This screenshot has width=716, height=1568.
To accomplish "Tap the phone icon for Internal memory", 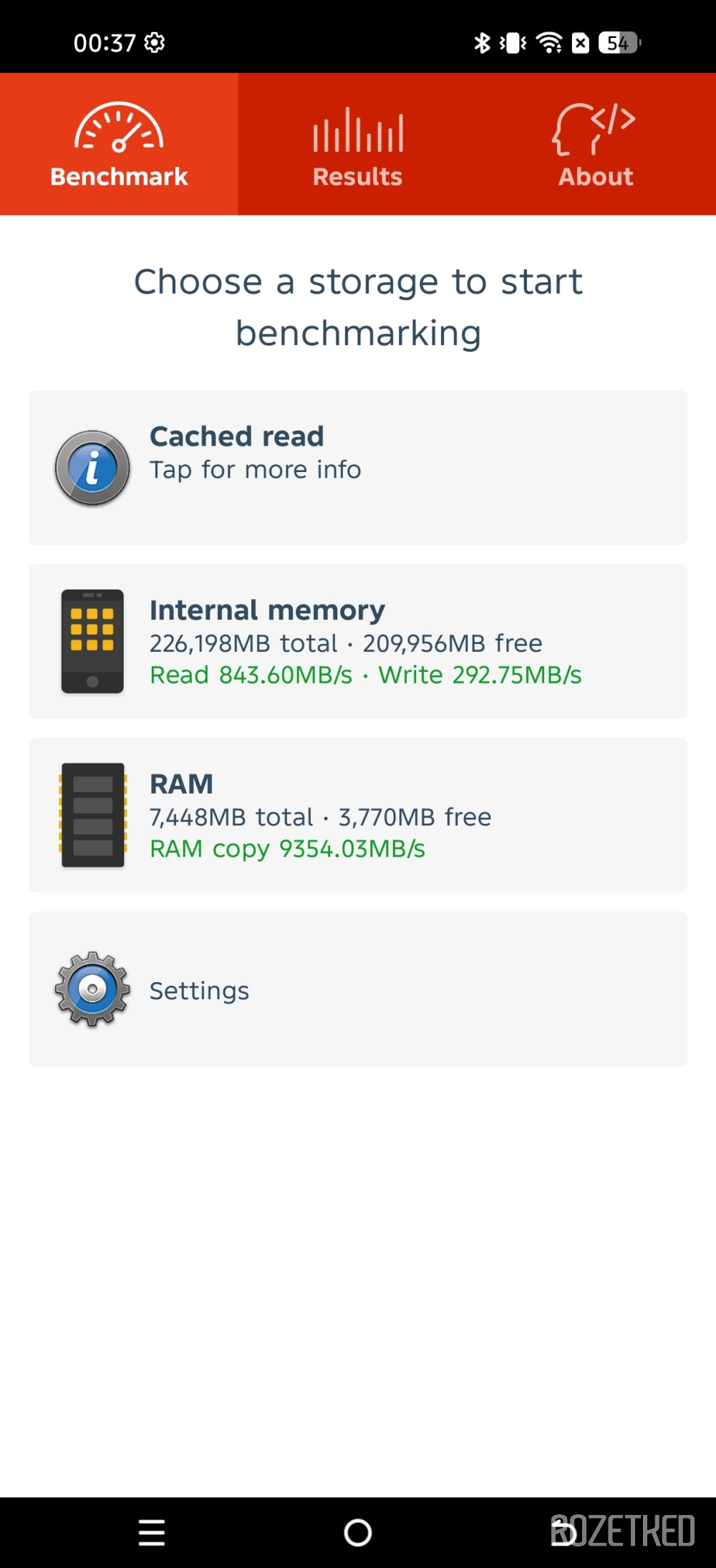I will tap(92, 641).
